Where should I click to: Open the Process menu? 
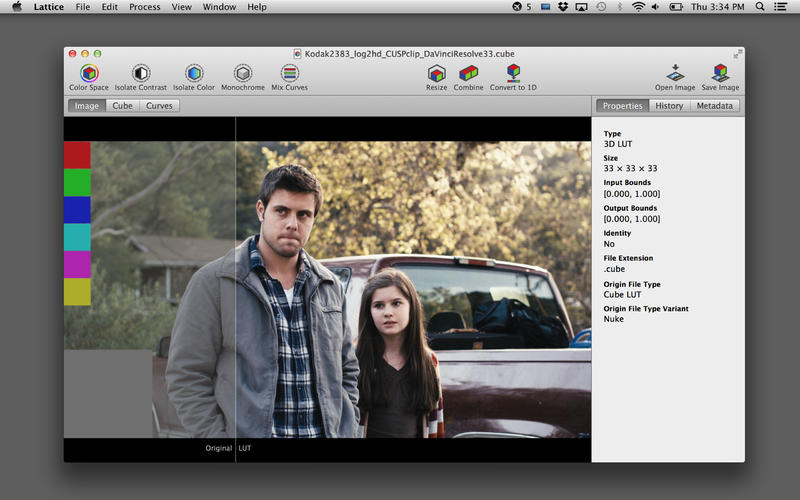click(144, 7)
